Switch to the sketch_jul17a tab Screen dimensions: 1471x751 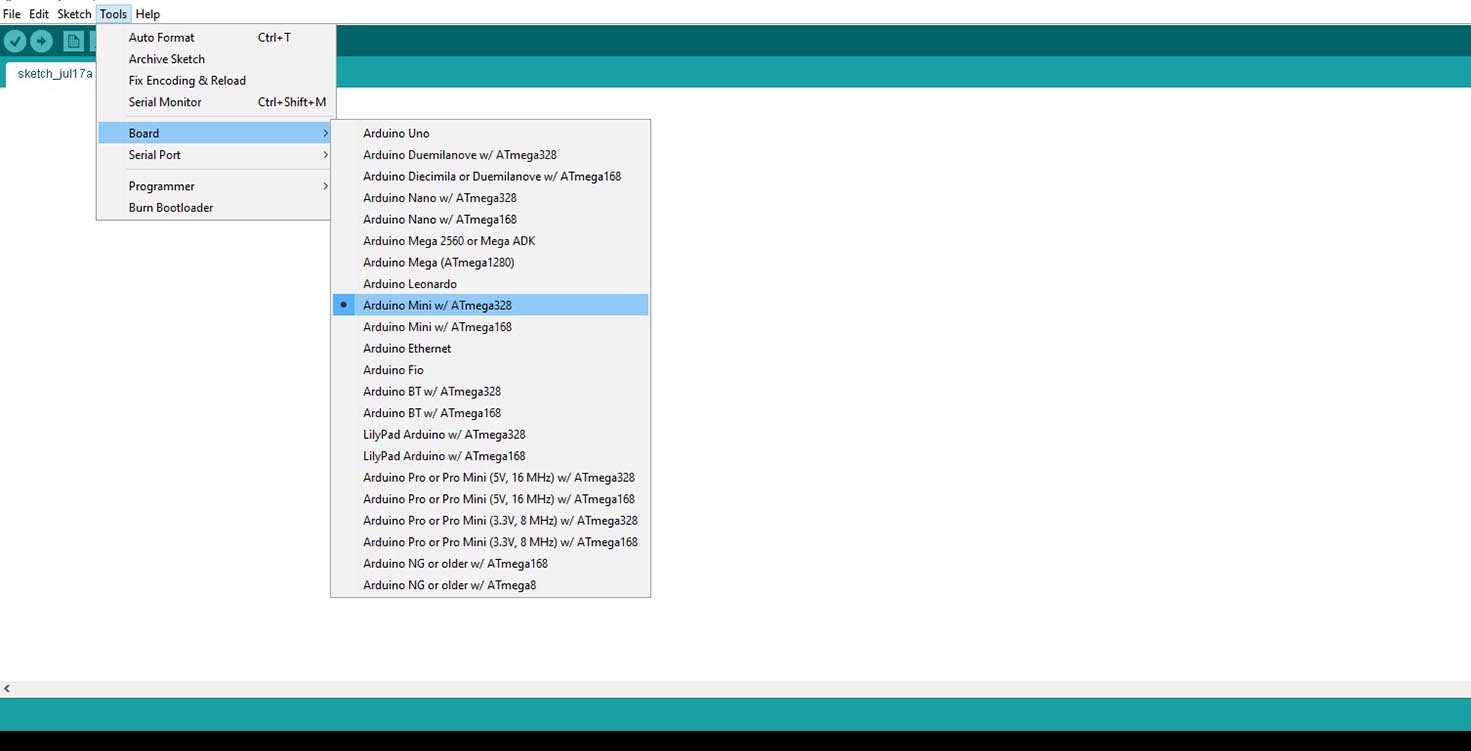51,74
